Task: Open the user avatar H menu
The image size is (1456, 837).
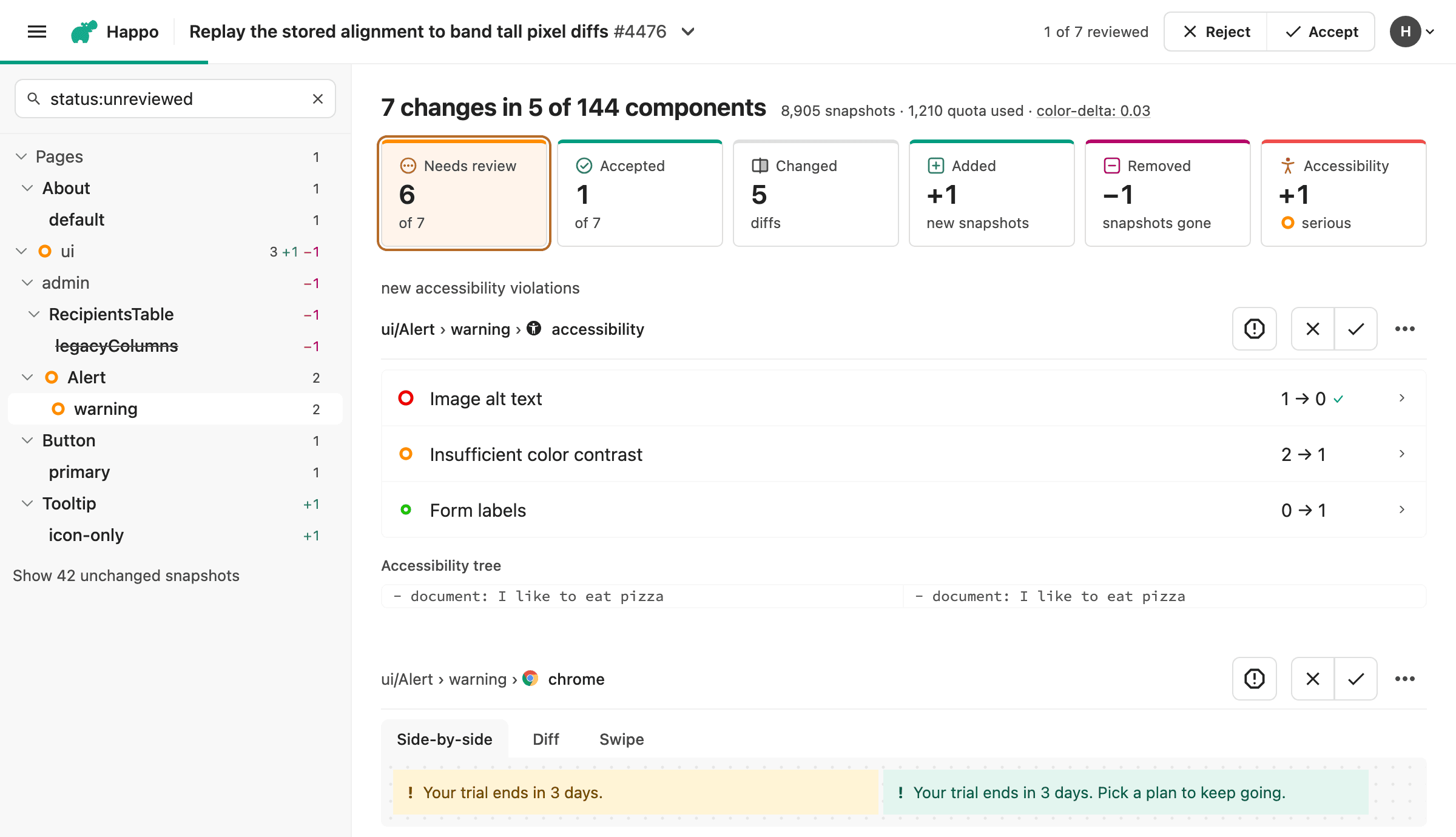Action: click(x=1412, y=32)
